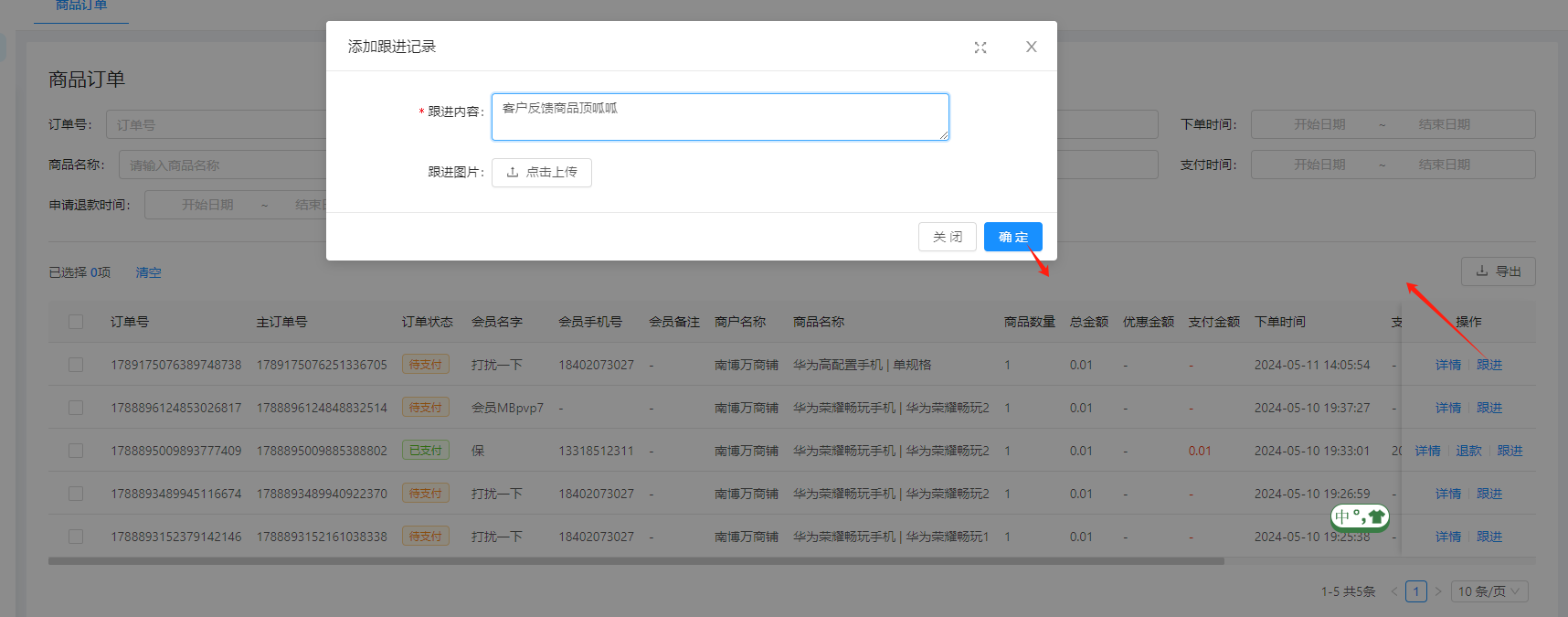Click order time 2024-05-10 19:33:01
Viewport: 1568px width, 617px height.
(x=1312, y=451)
